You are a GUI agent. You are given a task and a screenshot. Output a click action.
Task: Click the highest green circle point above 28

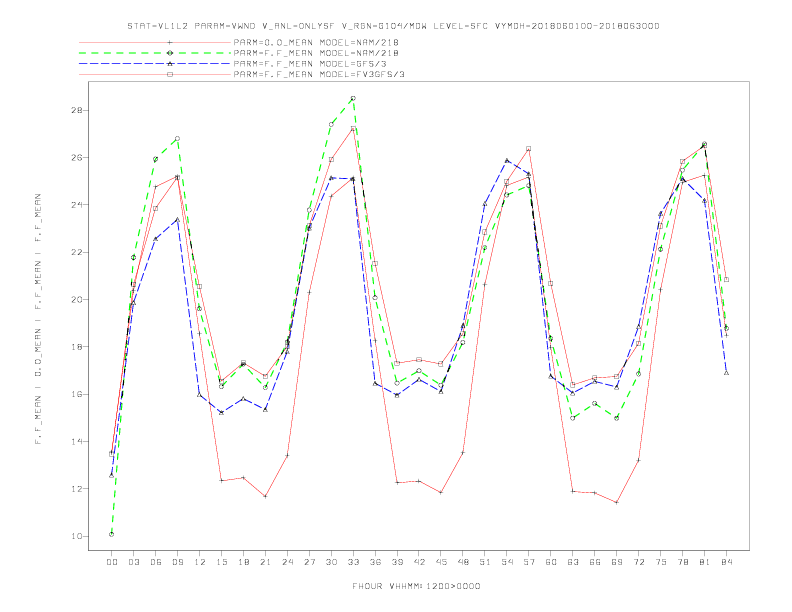(x=353, y=98)
